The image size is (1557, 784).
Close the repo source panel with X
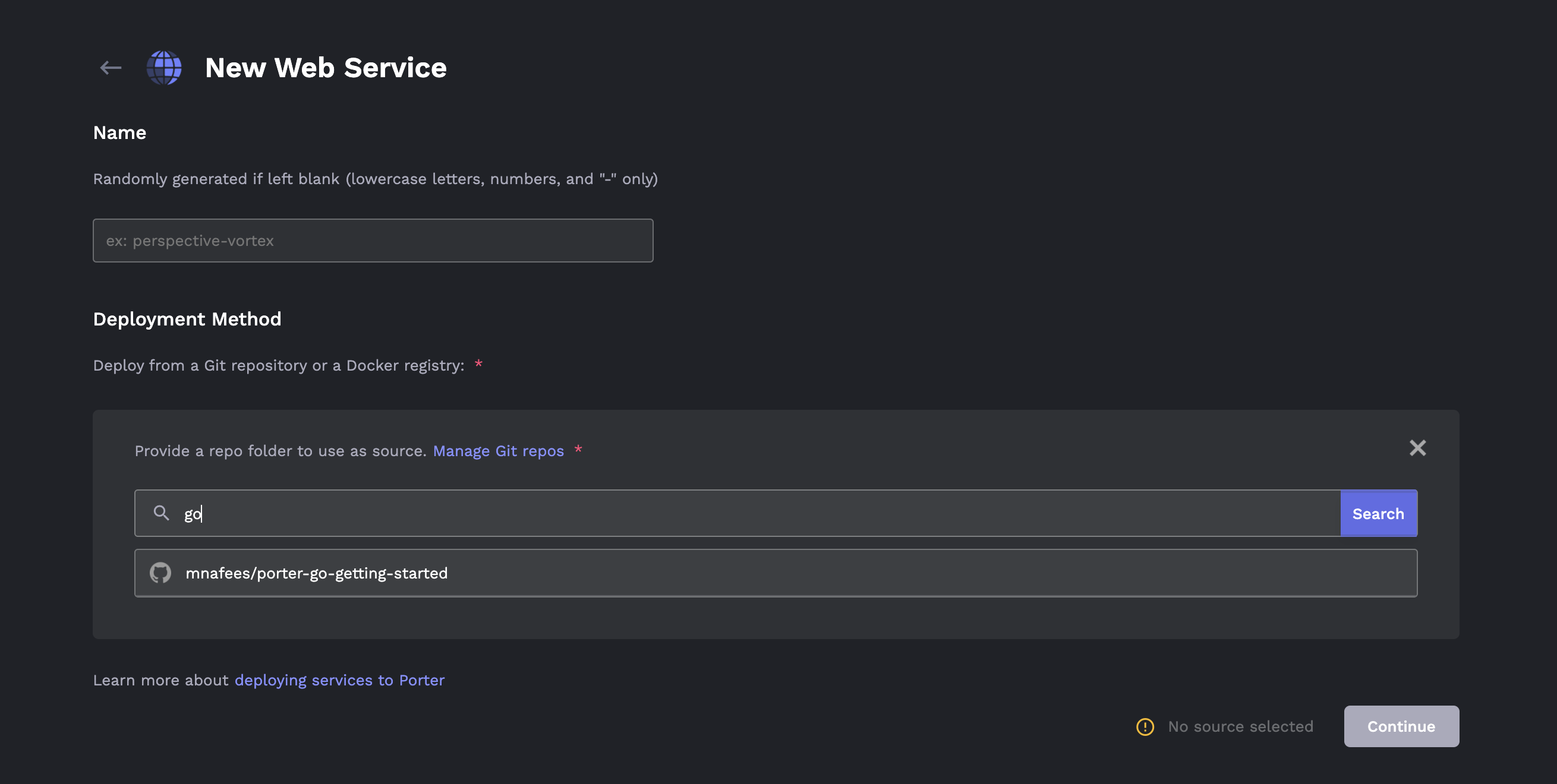pos(1417,448)
